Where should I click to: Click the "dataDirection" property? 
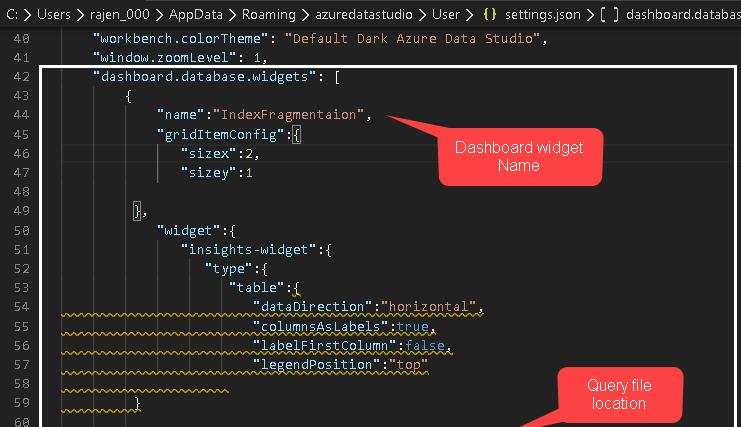click(x=312, y=307)
